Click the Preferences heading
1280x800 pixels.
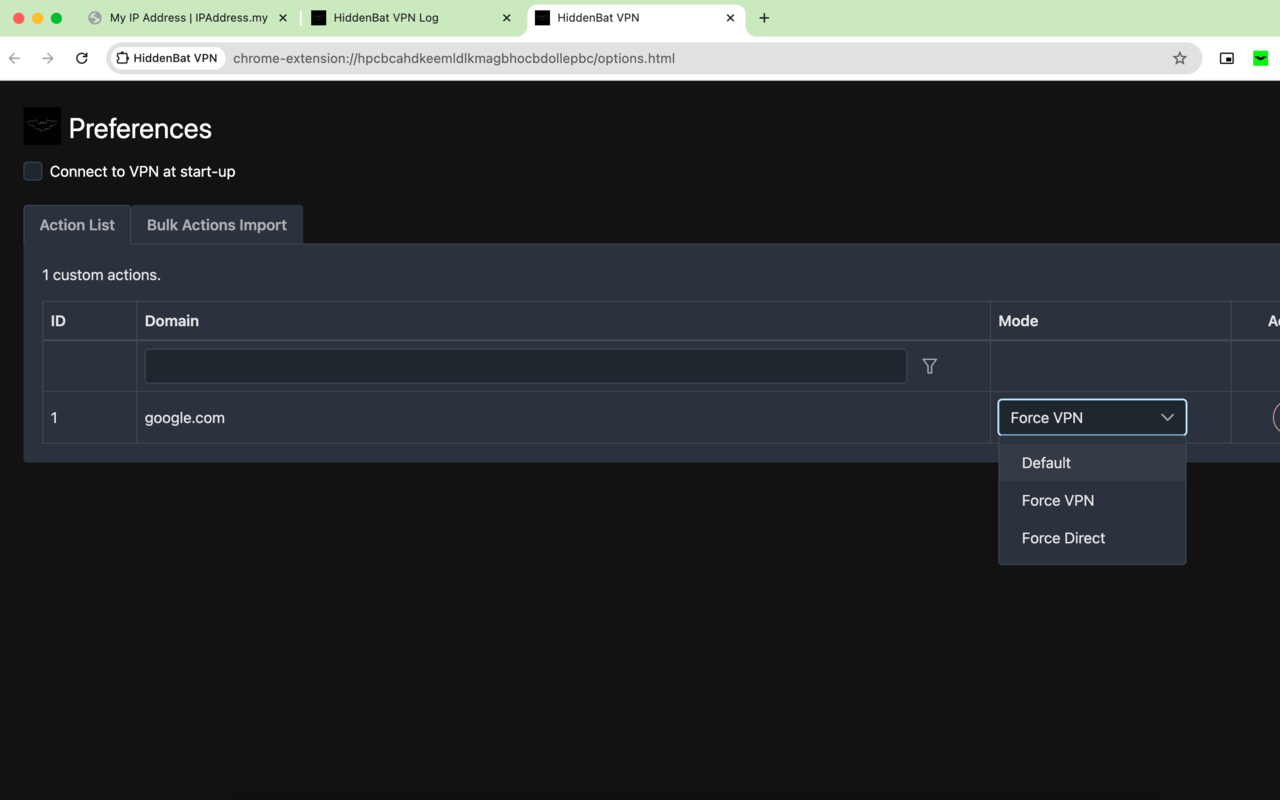tap(140, 128)
